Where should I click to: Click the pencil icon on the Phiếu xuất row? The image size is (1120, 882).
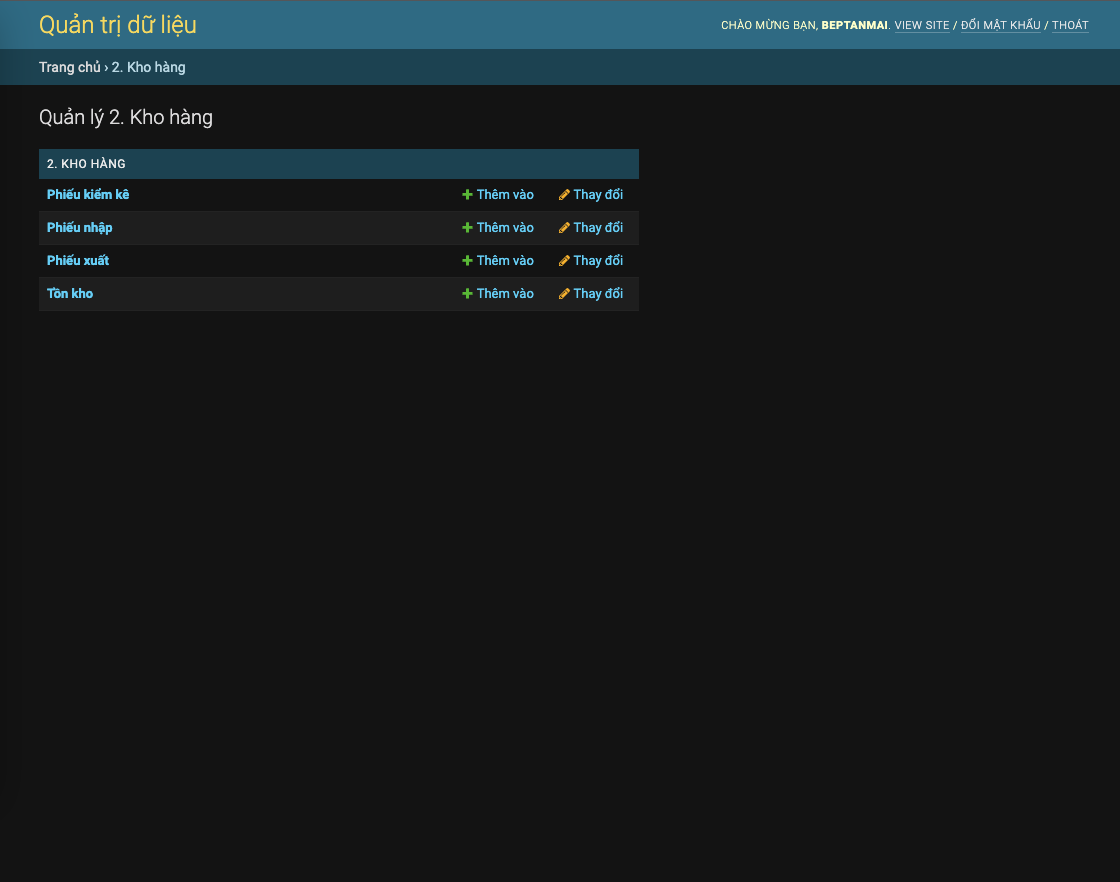[563, 260]
